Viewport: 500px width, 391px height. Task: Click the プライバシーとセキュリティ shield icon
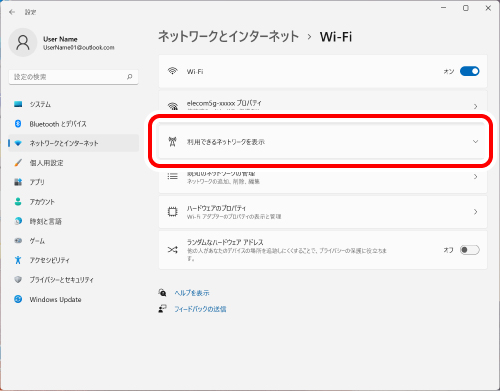coord(18,279)
